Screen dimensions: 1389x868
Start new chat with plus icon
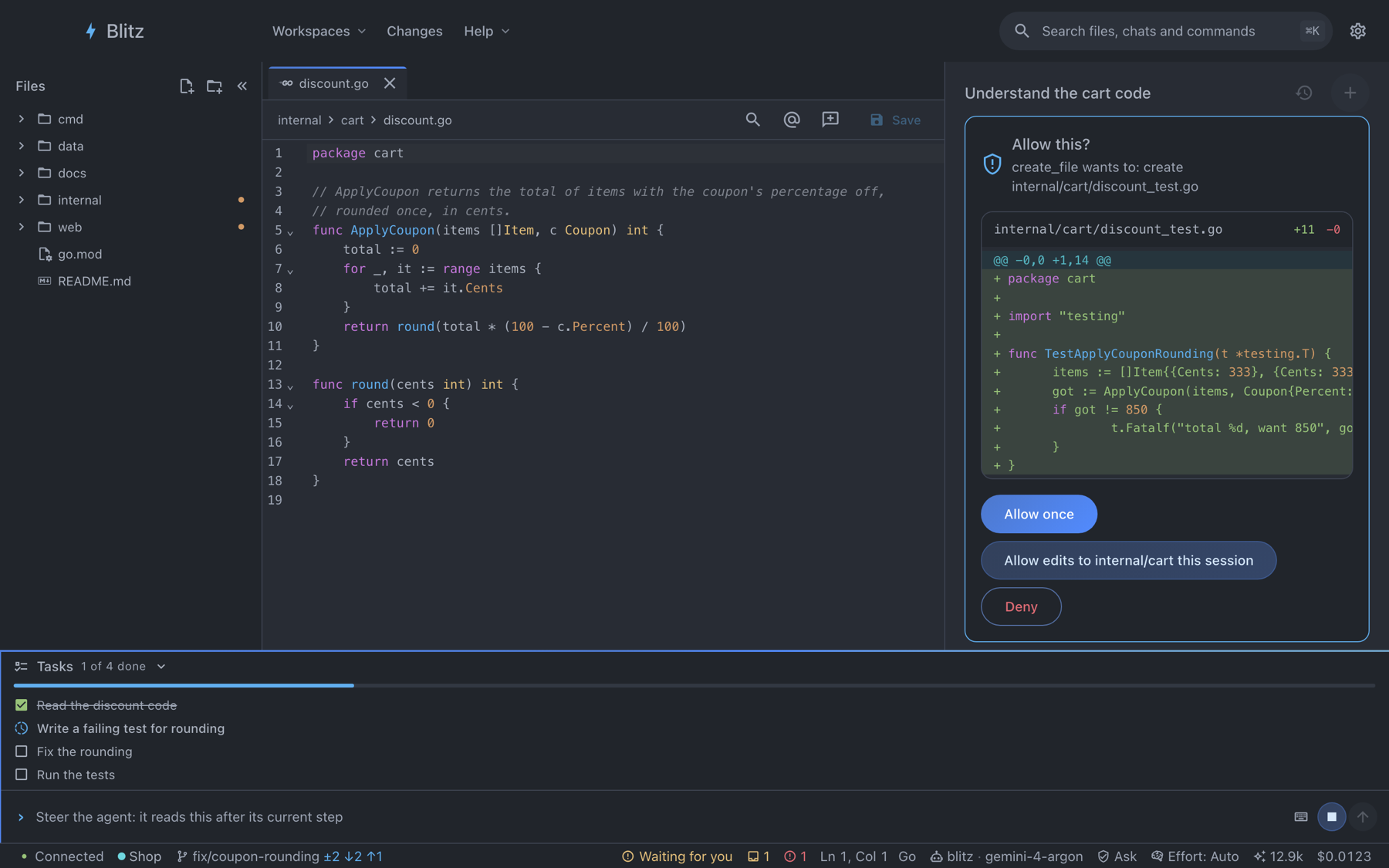click(x=1350, y=93)
